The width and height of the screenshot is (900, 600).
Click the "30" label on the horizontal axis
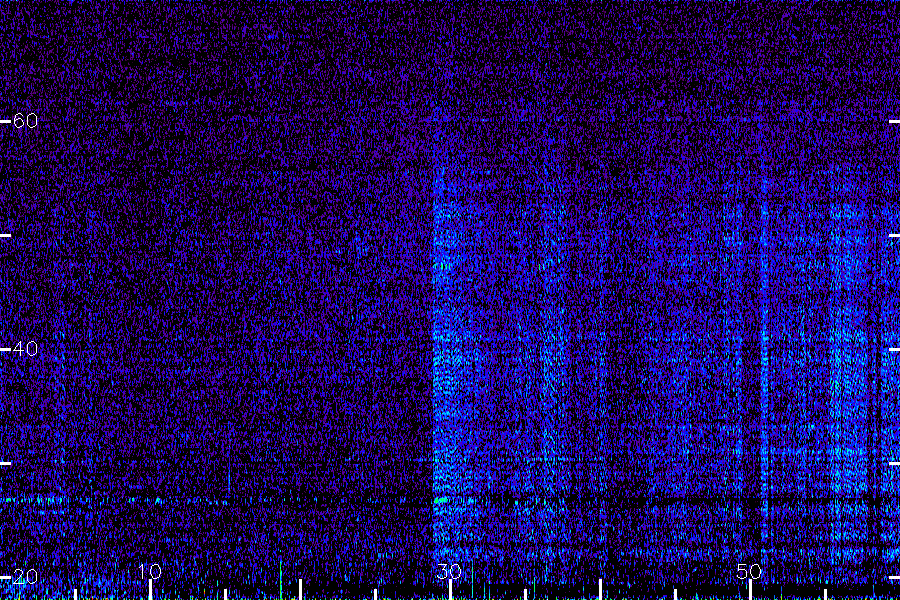(449, 571)
